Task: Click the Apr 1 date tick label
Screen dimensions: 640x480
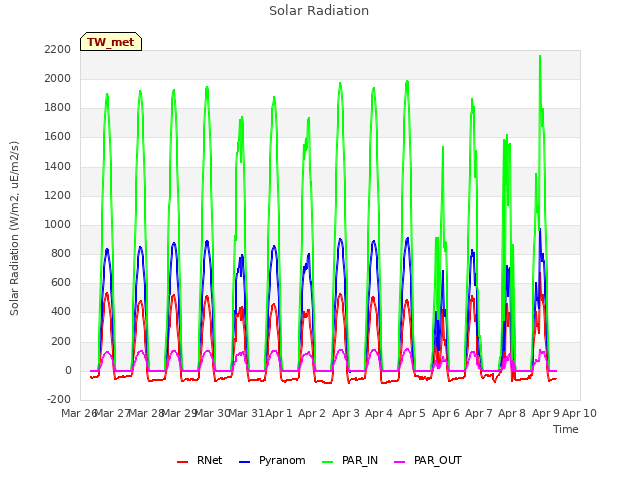Action: click(x=279, y=413)
